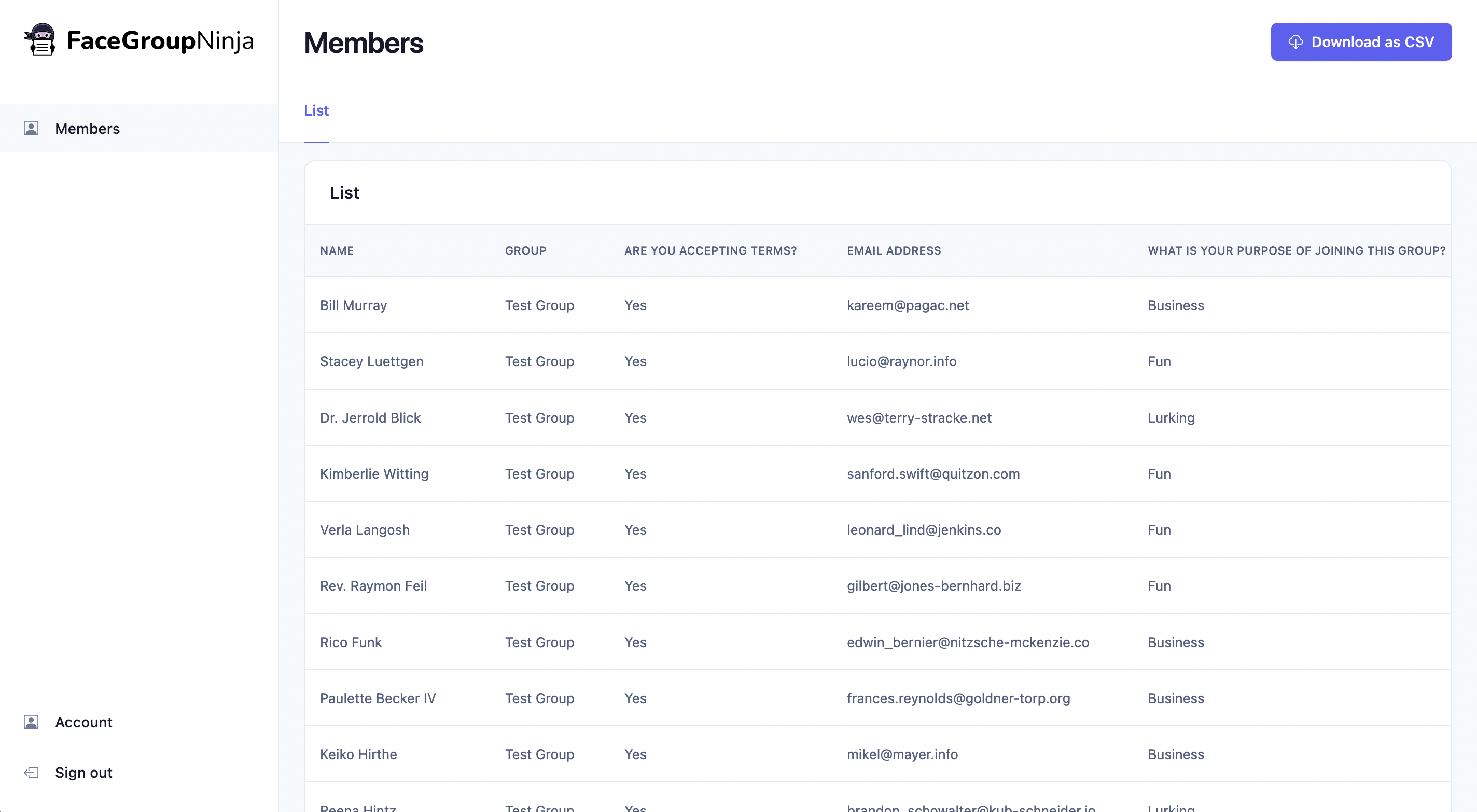Open Members in the sidebar
Image resolution: width=1477 pixels, height=812 pixels.
pyautogui.click(x=139, y=128)
